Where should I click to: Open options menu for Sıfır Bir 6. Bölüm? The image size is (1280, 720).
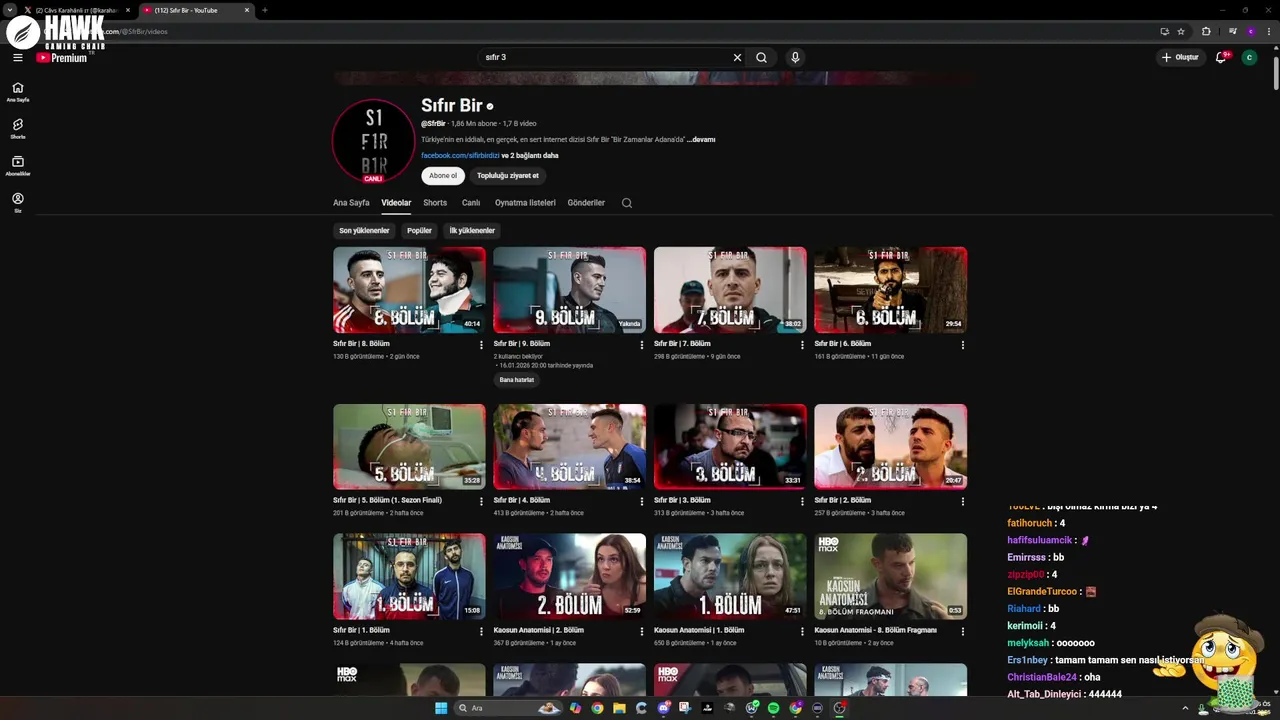962,345
